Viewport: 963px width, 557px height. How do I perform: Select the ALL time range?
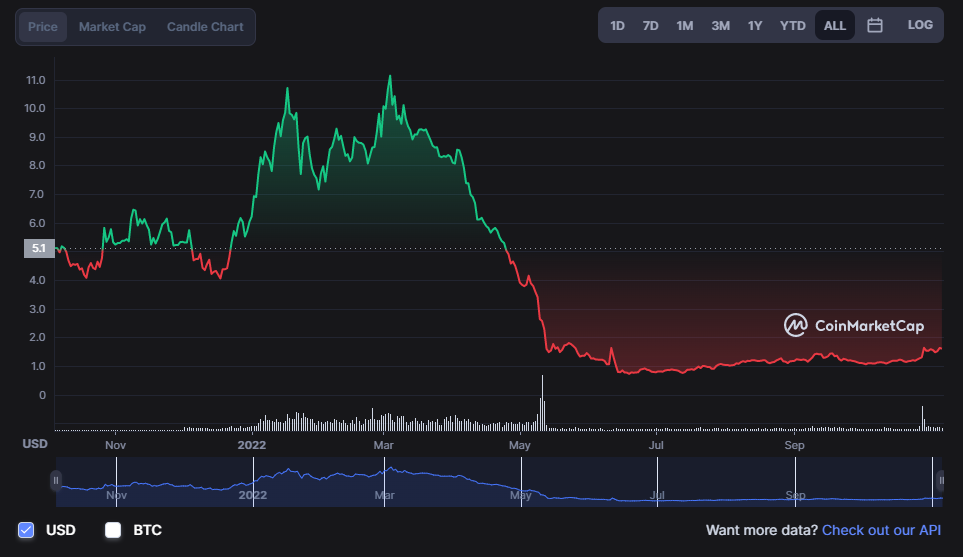point(835,26)
